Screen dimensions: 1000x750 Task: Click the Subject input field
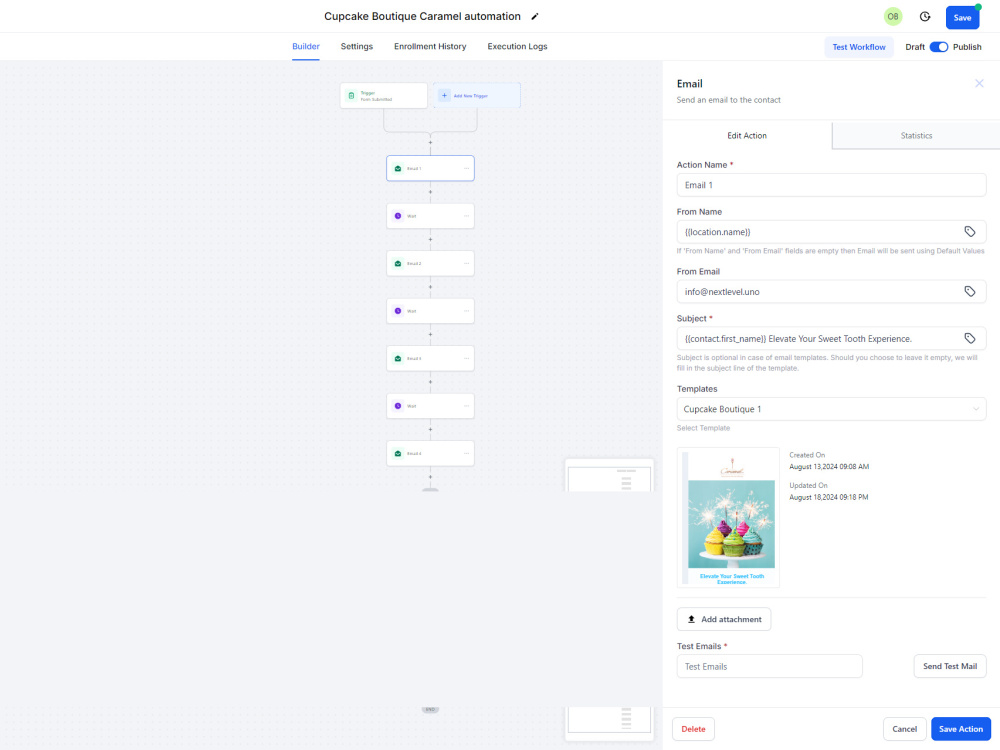tap(831, 339)
